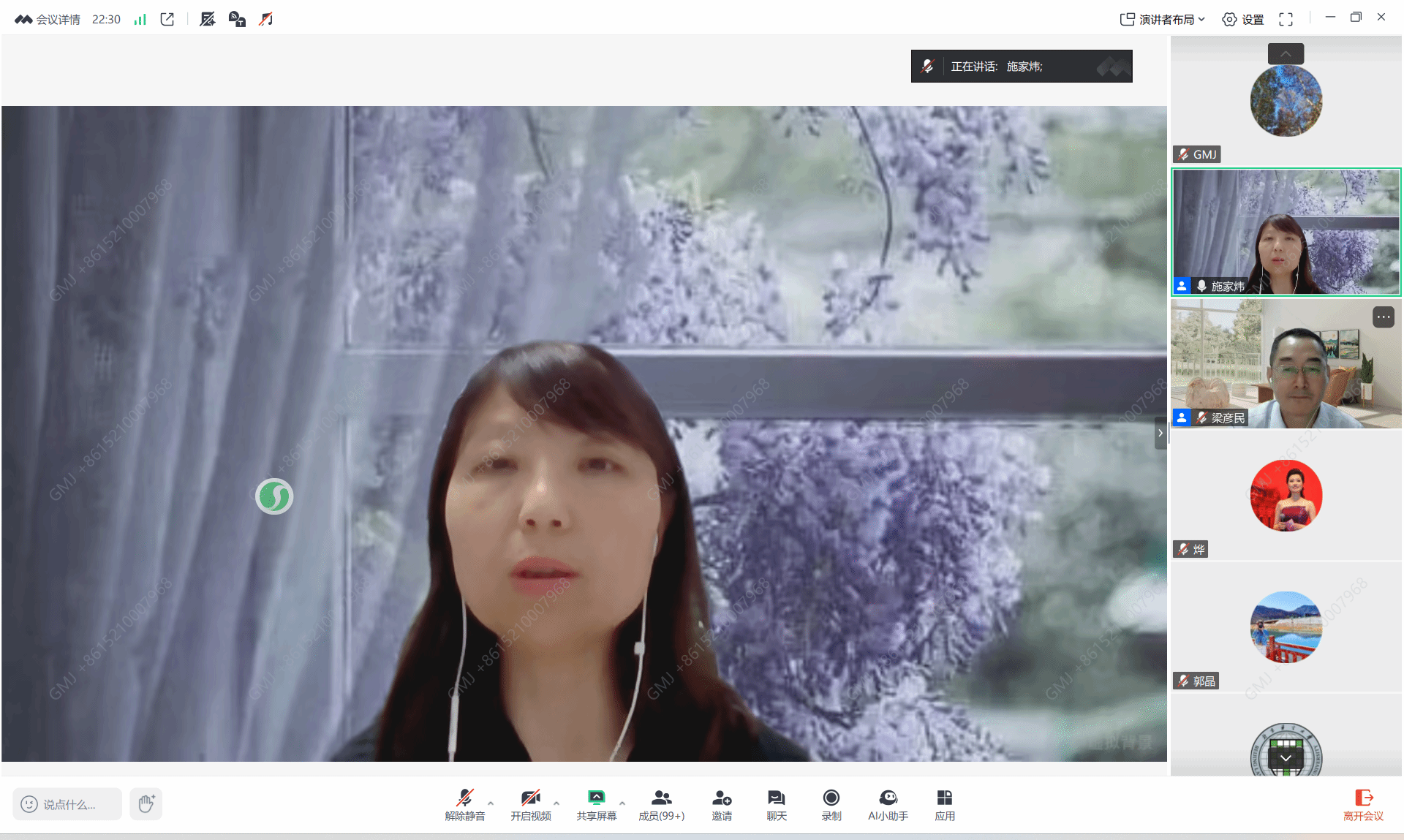Toggle fullscreen mode icon in title bar
The image size is (1404, 840).
[1286, 20]
